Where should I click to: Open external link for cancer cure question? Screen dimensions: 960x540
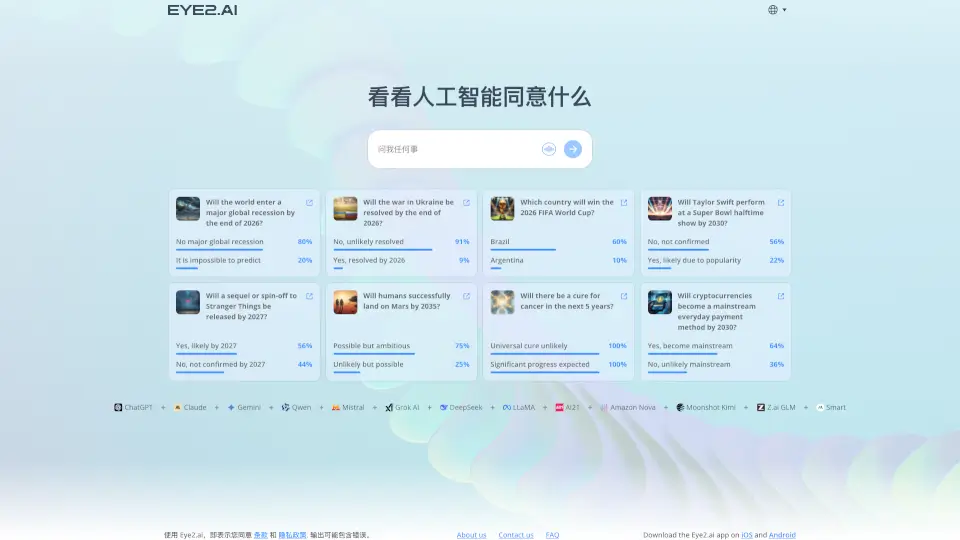(x=624, y=296)
